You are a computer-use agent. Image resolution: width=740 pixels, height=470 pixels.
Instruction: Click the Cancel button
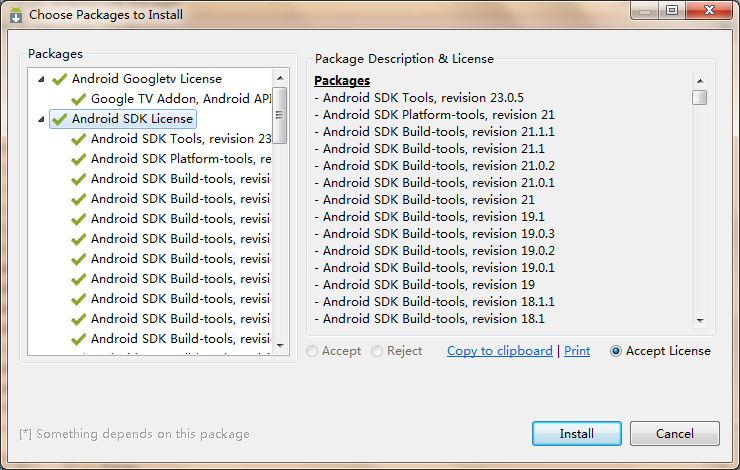(x=675, y=434)
